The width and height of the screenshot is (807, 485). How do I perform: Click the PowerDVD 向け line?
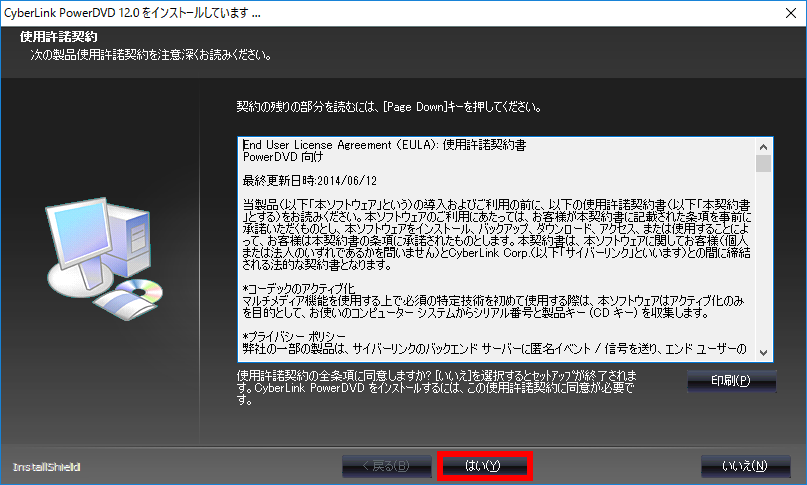tap(283, 157)
